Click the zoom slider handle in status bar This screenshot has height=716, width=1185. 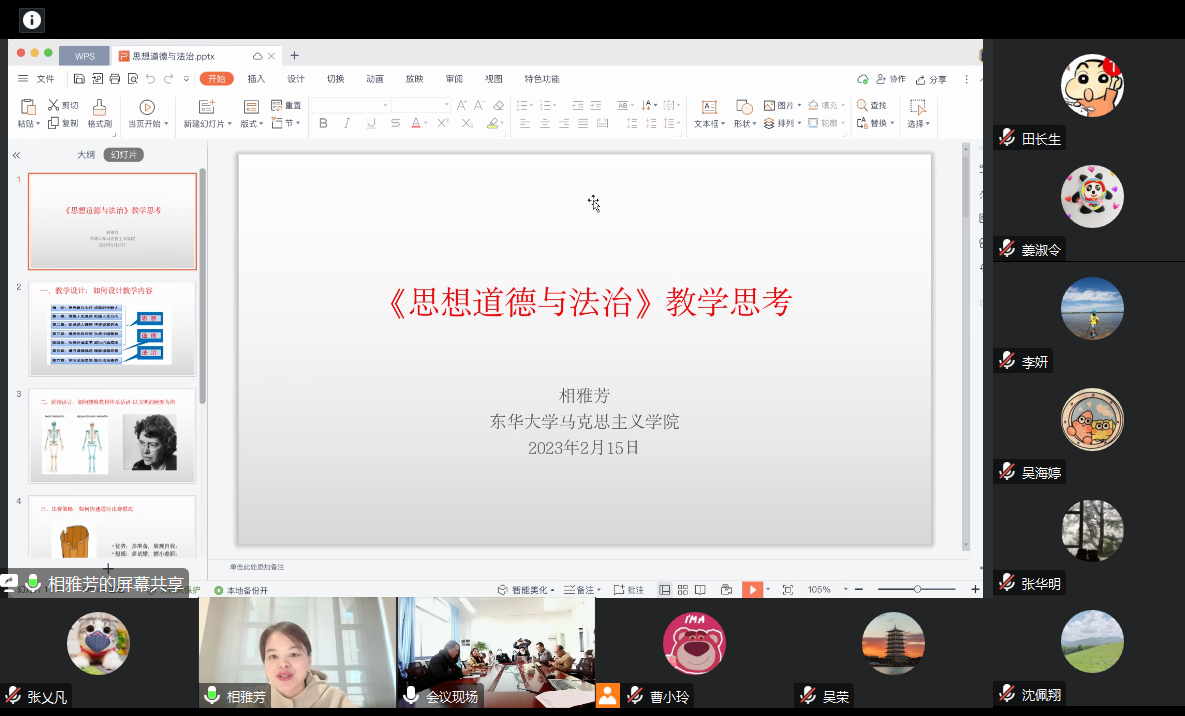917,590
